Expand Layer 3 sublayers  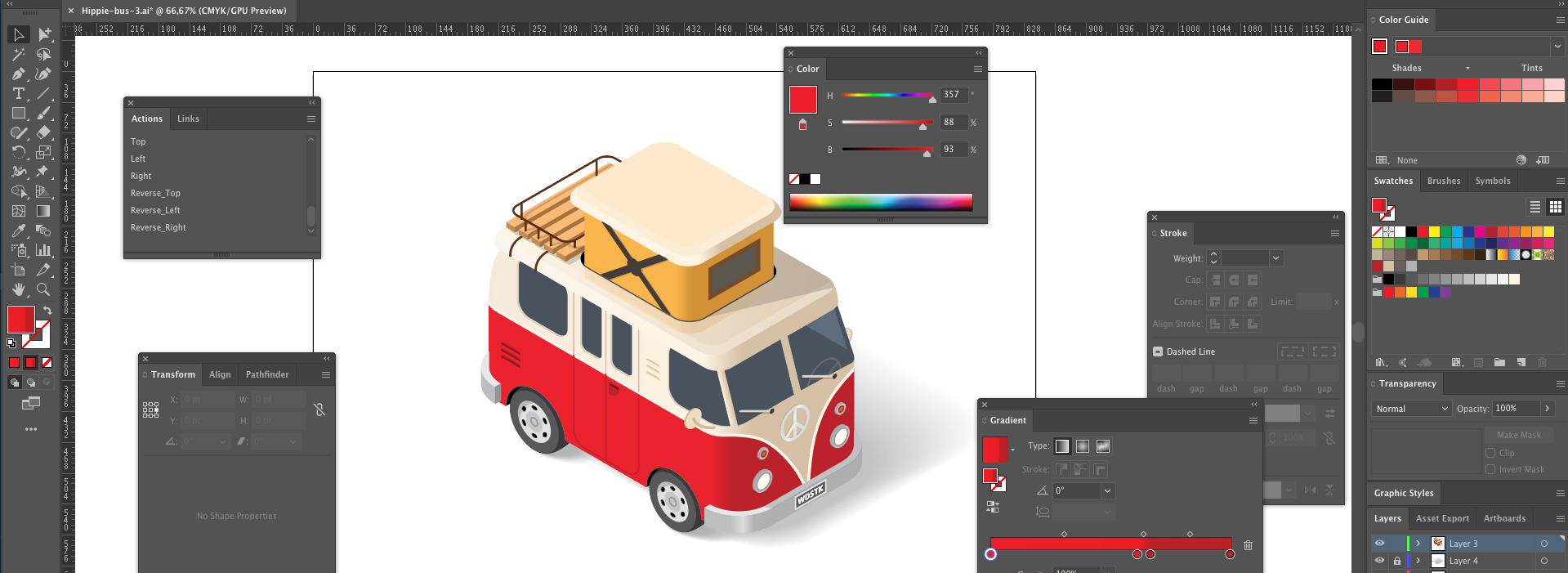[1418, 544]
